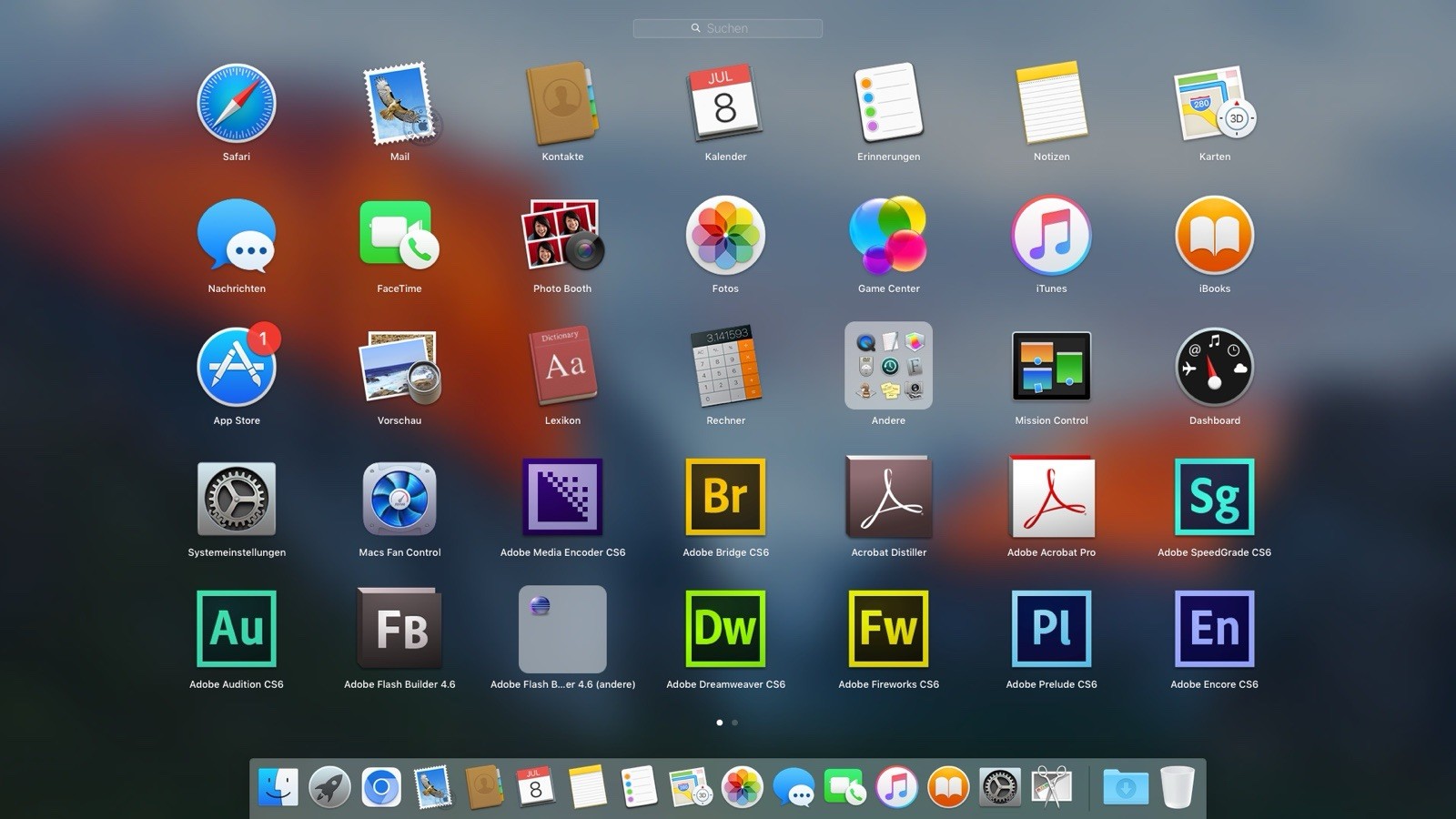Launch Nachrichten from the Launchpad grid
Image resolution: width=1456 pixels, height=819 pixels.
[x=237, y=235]
